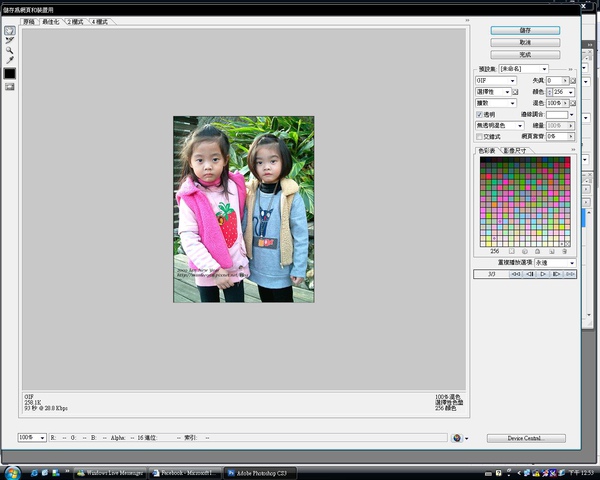Open the 無透明混色 transparency dither dropdown

click(499, 126)
